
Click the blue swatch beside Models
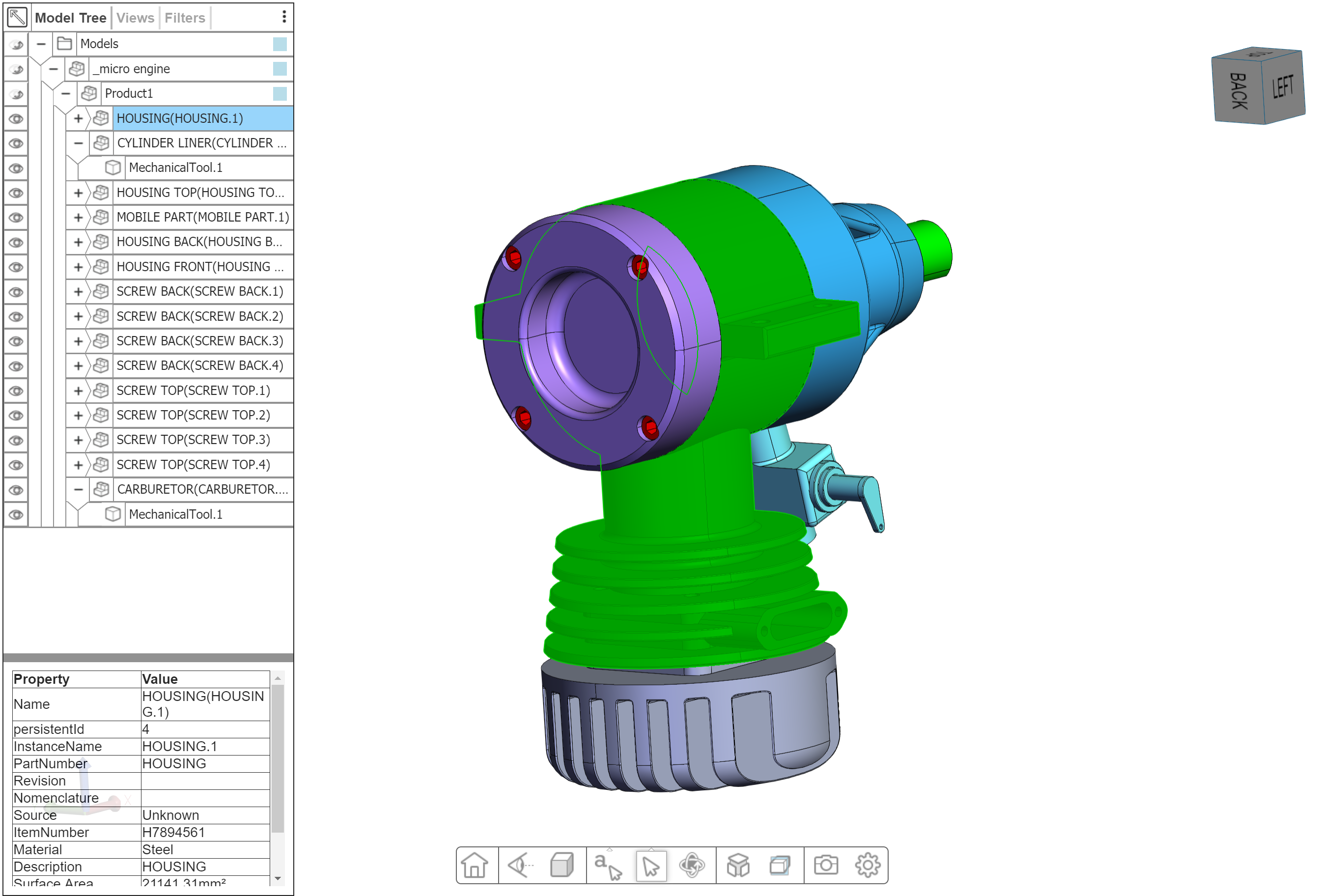tap(280, 44)
